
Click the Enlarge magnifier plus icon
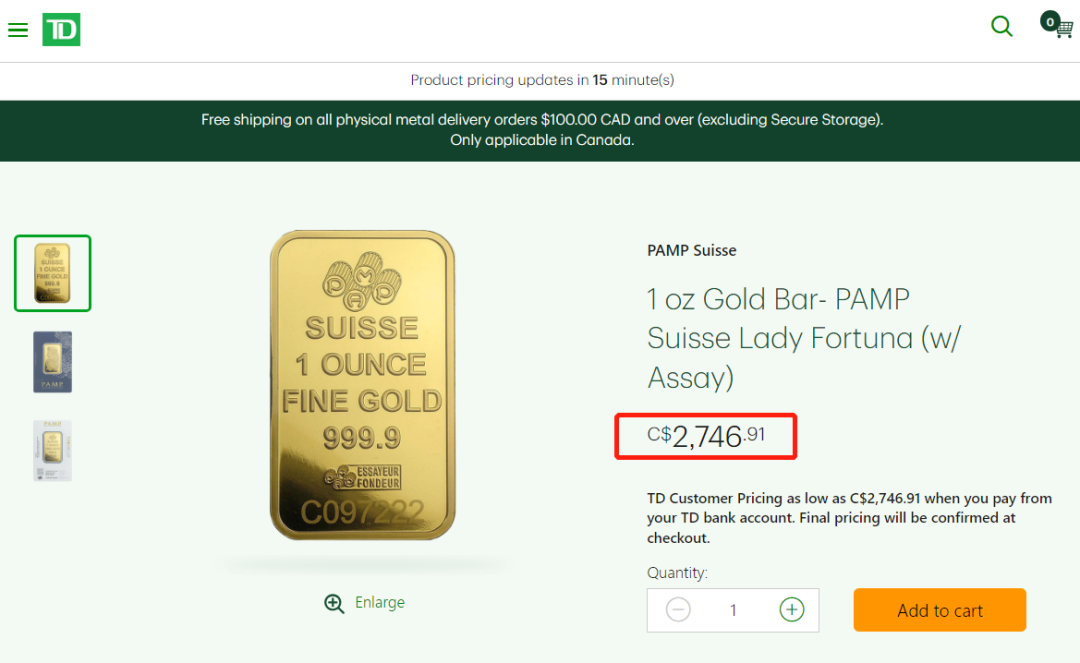[334, 603]
